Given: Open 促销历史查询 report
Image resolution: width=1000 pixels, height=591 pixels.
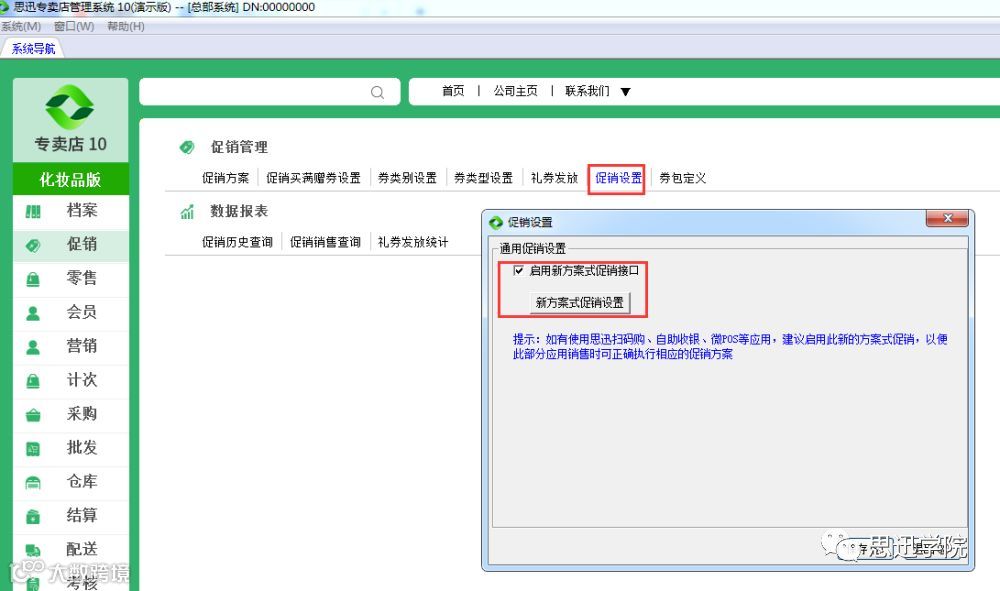Looking at the screenshot, I should [237, 242].
